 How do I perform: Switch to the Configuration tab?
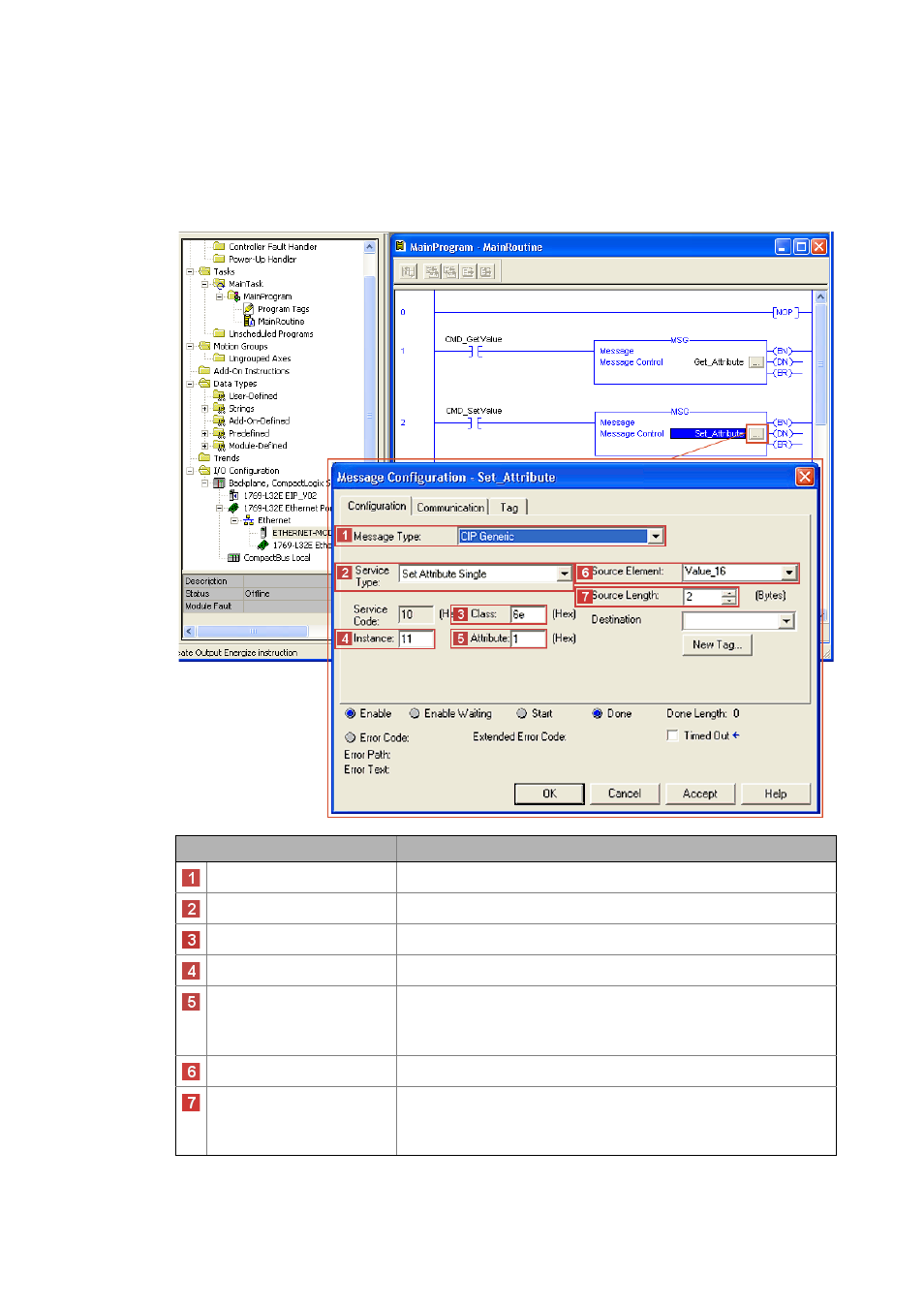pyautogui.click(x=377, y=506)
